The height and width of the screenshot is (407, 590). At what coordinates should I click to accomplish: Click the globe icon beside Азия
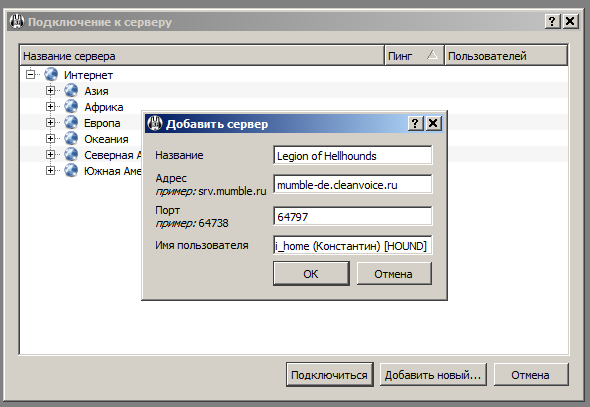[71, 91]
